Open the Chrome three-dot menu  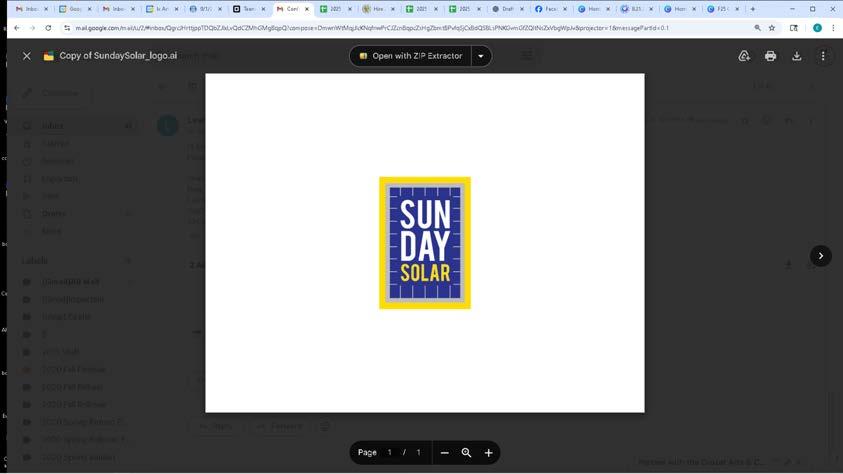point(833,28)
